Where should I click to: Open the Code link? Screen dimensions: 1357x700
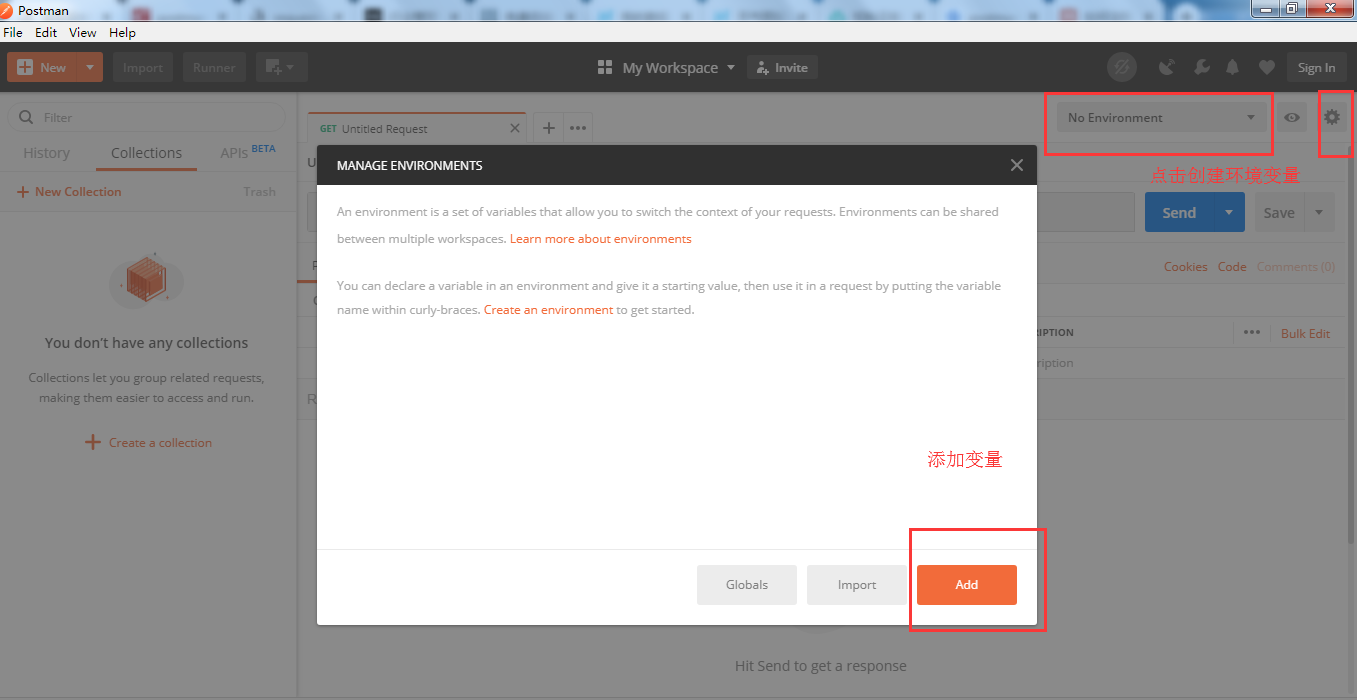pos(1232,267)
